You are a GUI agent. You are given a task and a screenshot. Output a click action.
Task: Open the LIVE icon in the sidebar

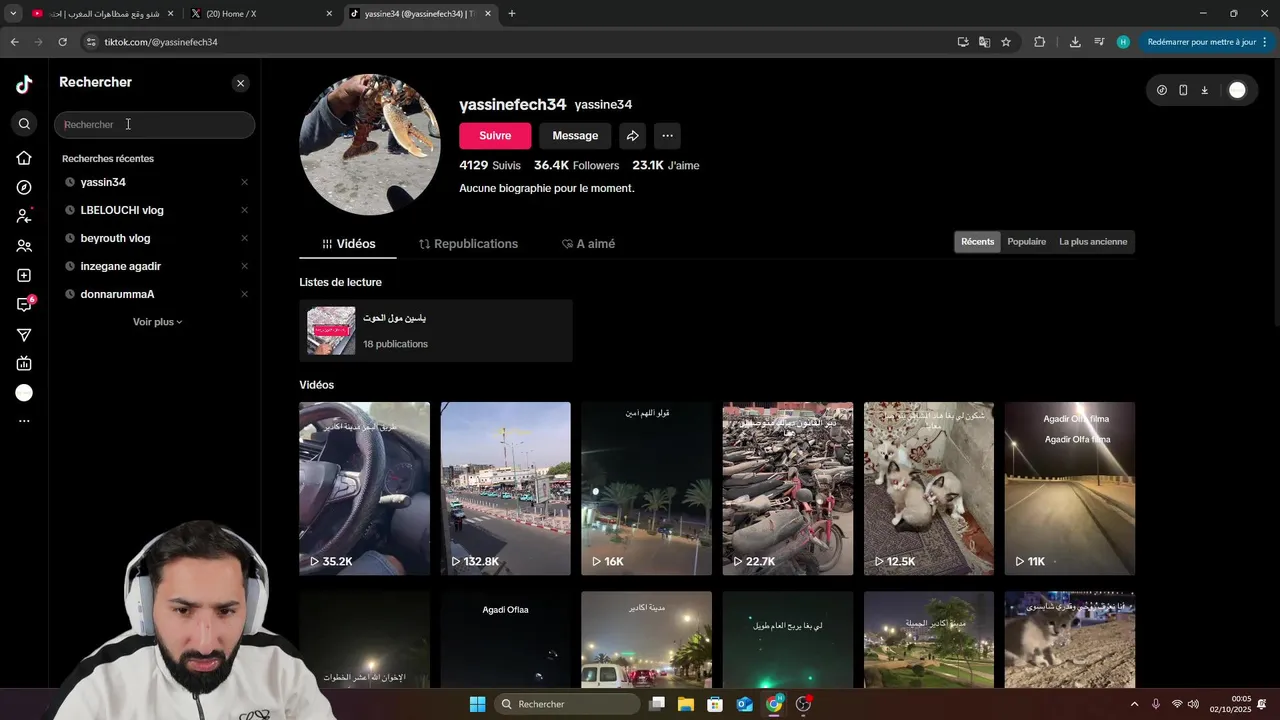point(24,363)
